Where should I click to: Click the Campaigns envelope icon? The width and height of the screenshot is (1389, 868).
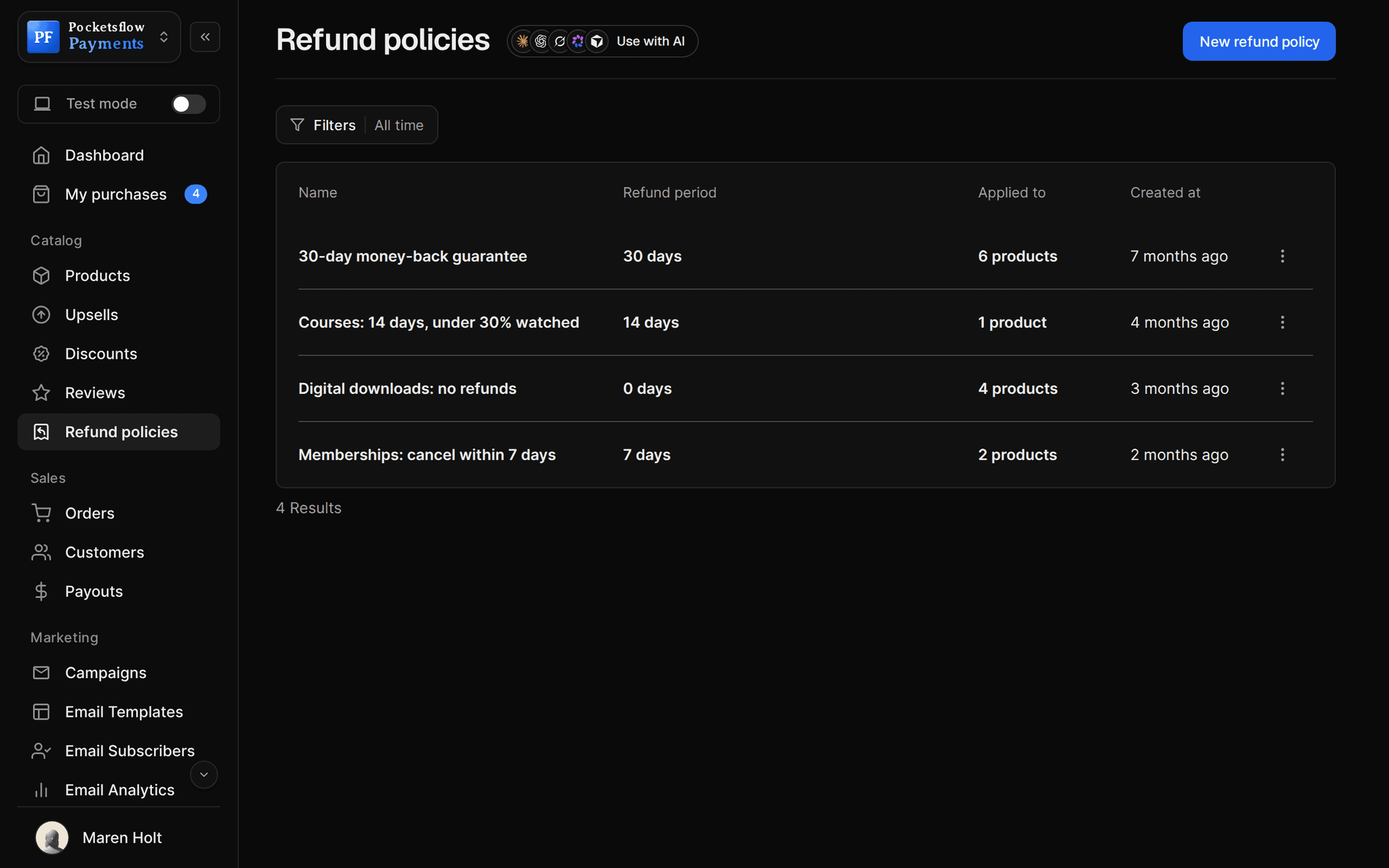[41, 673]
